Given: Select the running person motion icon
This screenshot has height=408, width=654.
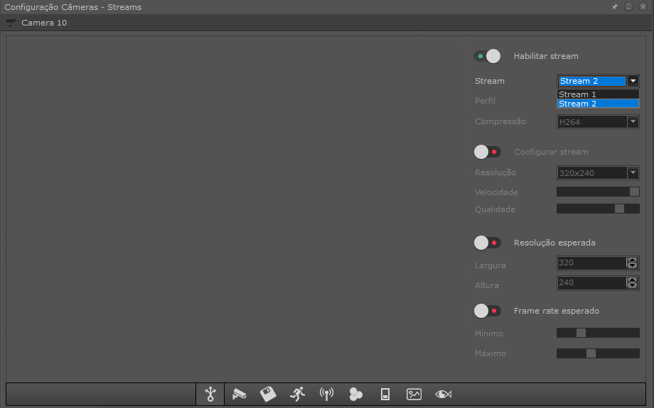Looking at the screenshot, I should pyautogui.click(x=297, y=394).
